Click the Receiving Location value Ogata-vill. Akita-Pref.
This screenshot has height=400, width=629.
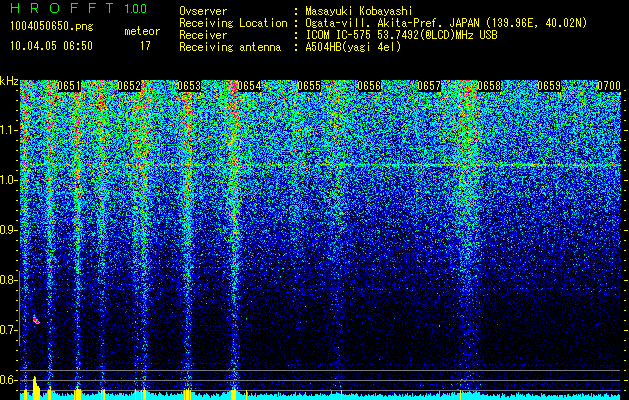375,23
